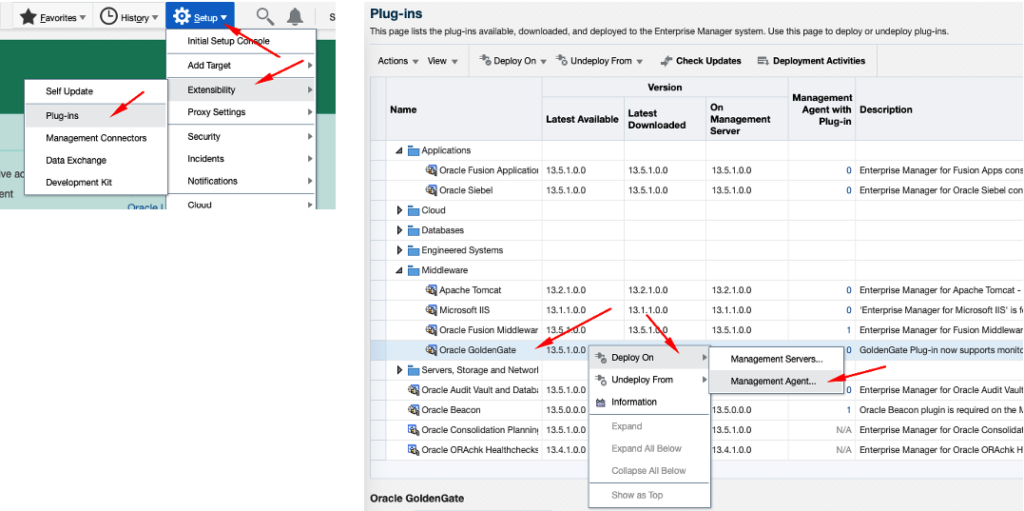Click the Oracle Fusion Middleware icon
Image resolution: width=1024 pixels, height=511 pixels.
(431, 330)
